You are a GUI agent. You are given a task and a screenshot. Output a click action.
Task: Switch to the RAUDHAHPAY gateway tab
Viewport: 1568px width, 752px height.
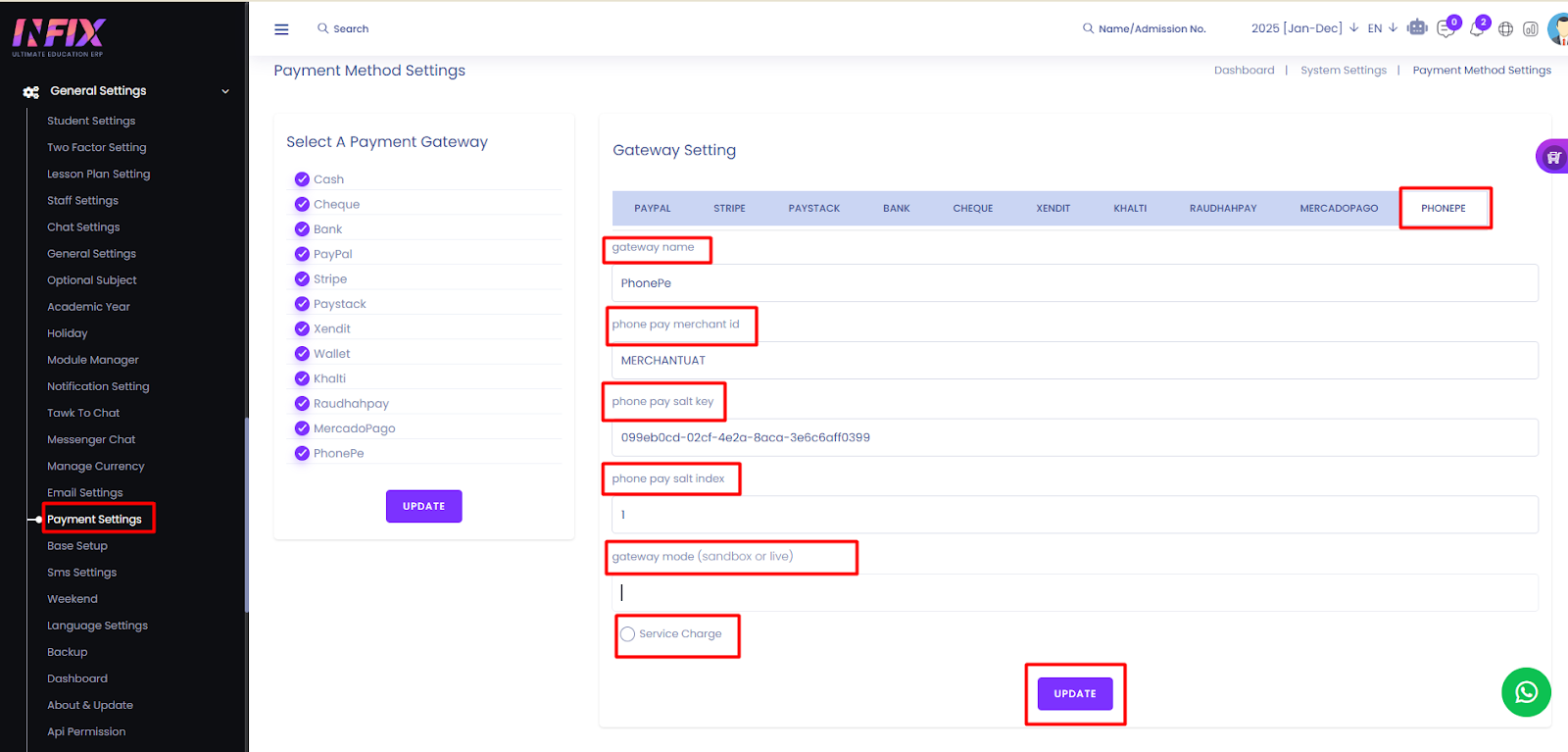coord(1223,209)
